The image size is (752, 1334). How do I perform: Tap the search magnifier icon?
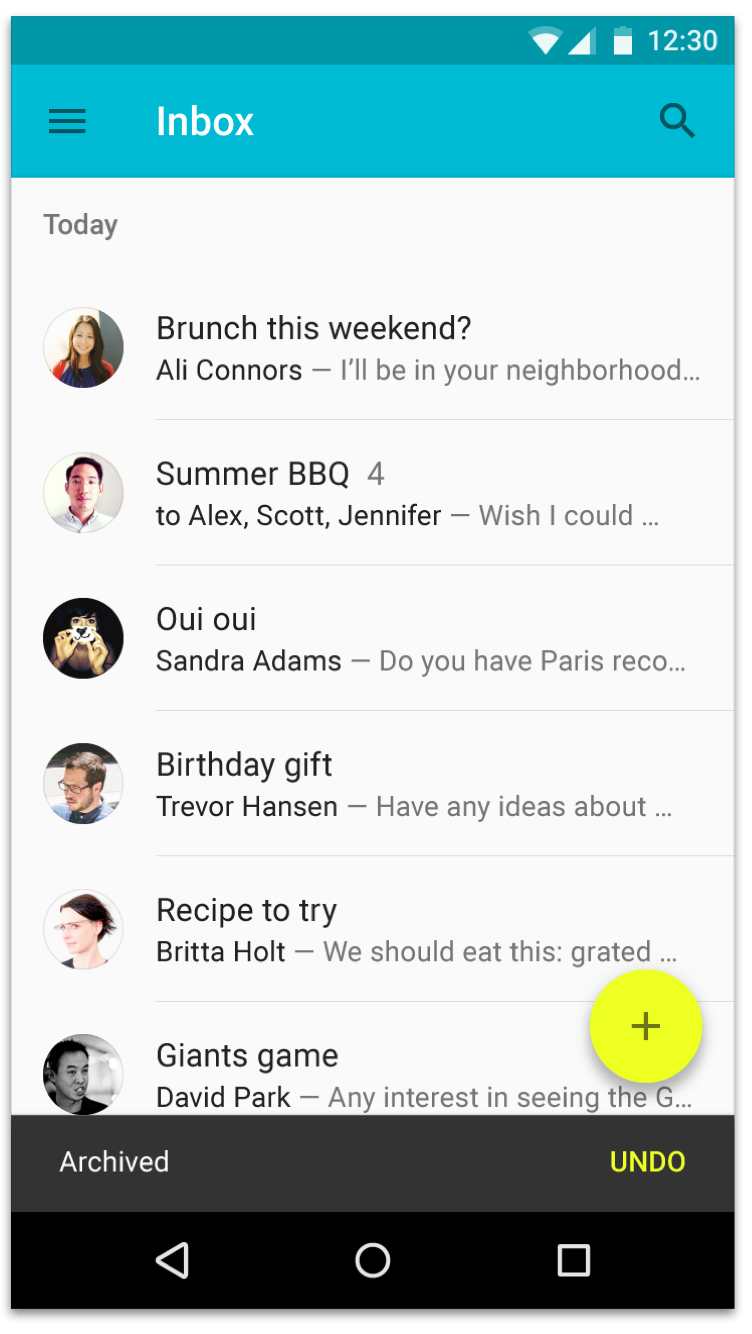coord(677,122)
